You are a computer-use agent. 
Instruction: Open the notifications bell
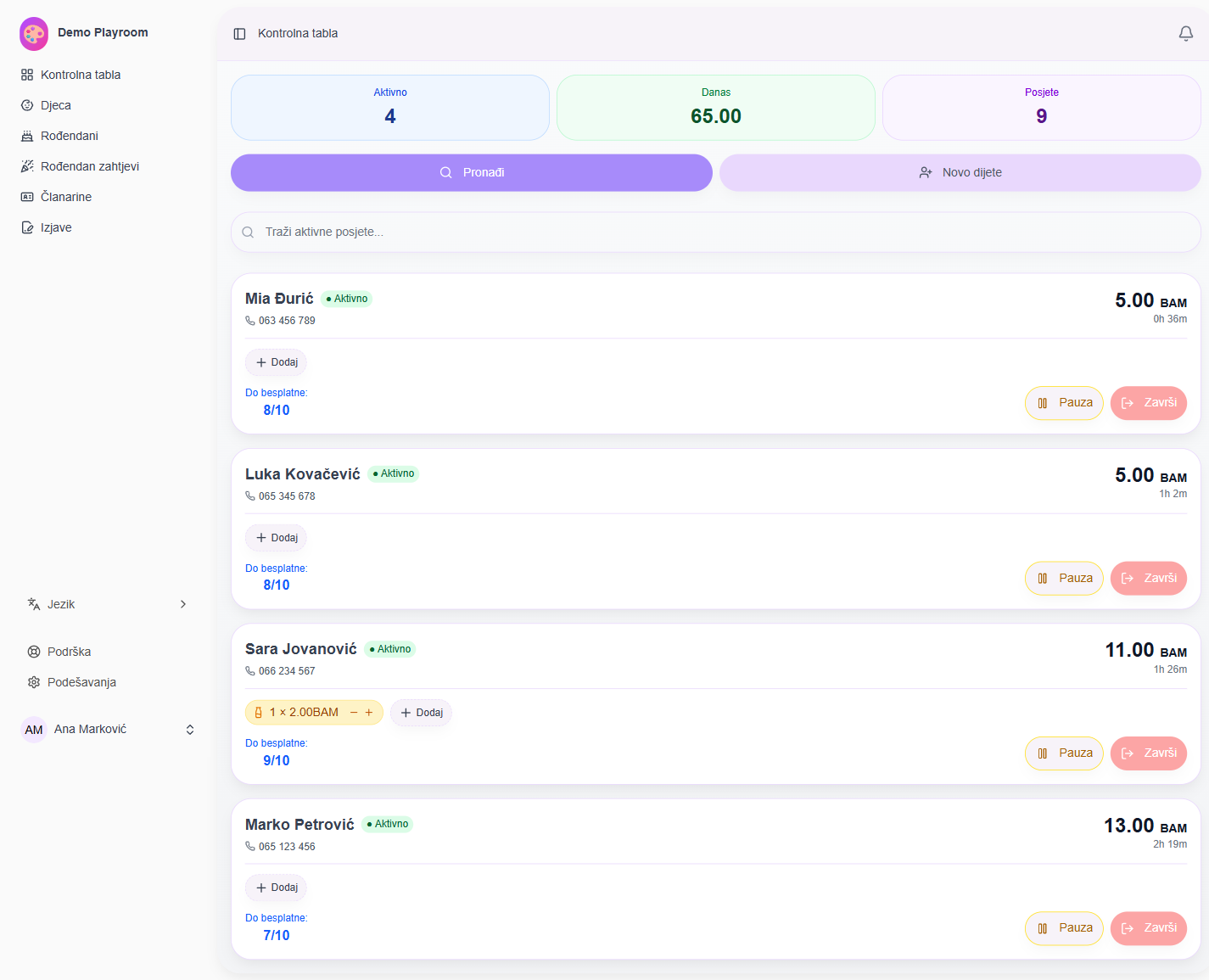coord(1186,33)
